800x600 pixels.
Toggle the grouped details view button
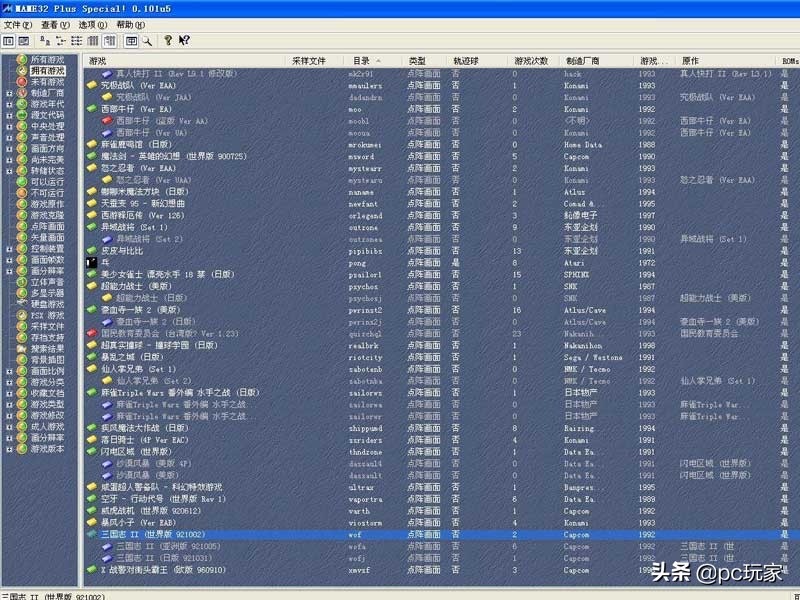pos(109,41)
